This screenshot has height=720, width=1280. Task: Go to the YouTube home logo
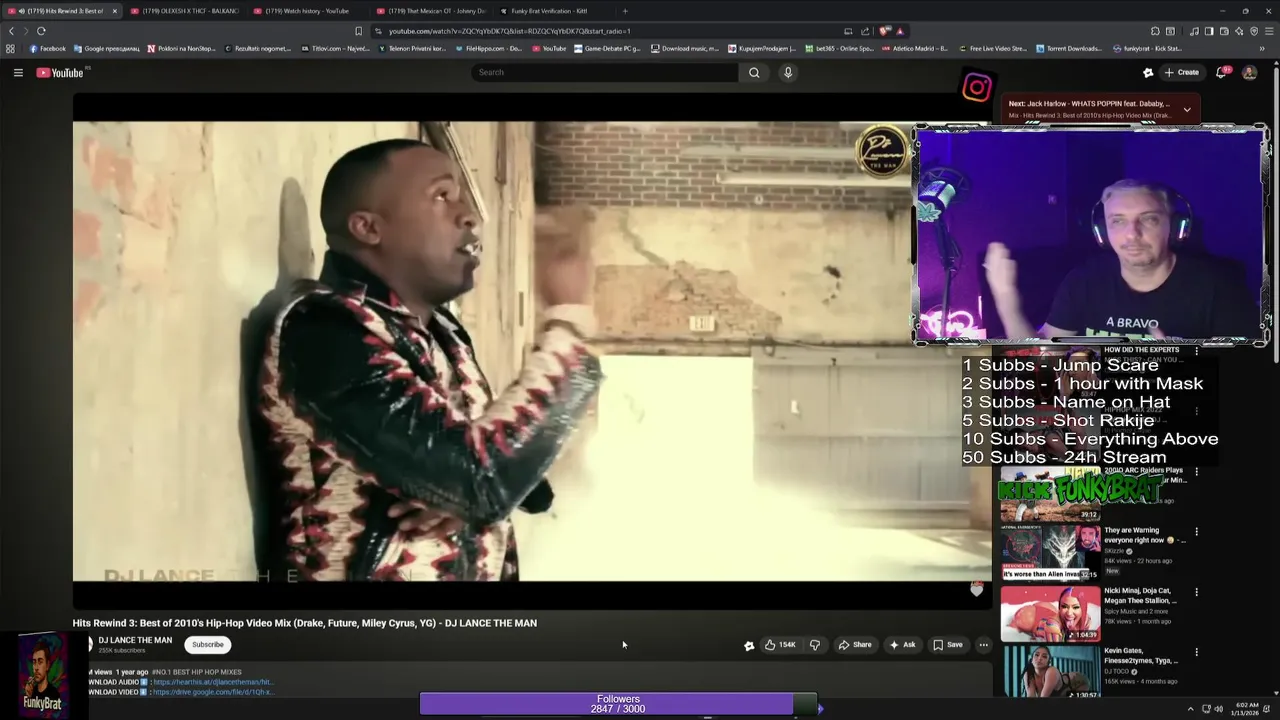pos(60,72)
